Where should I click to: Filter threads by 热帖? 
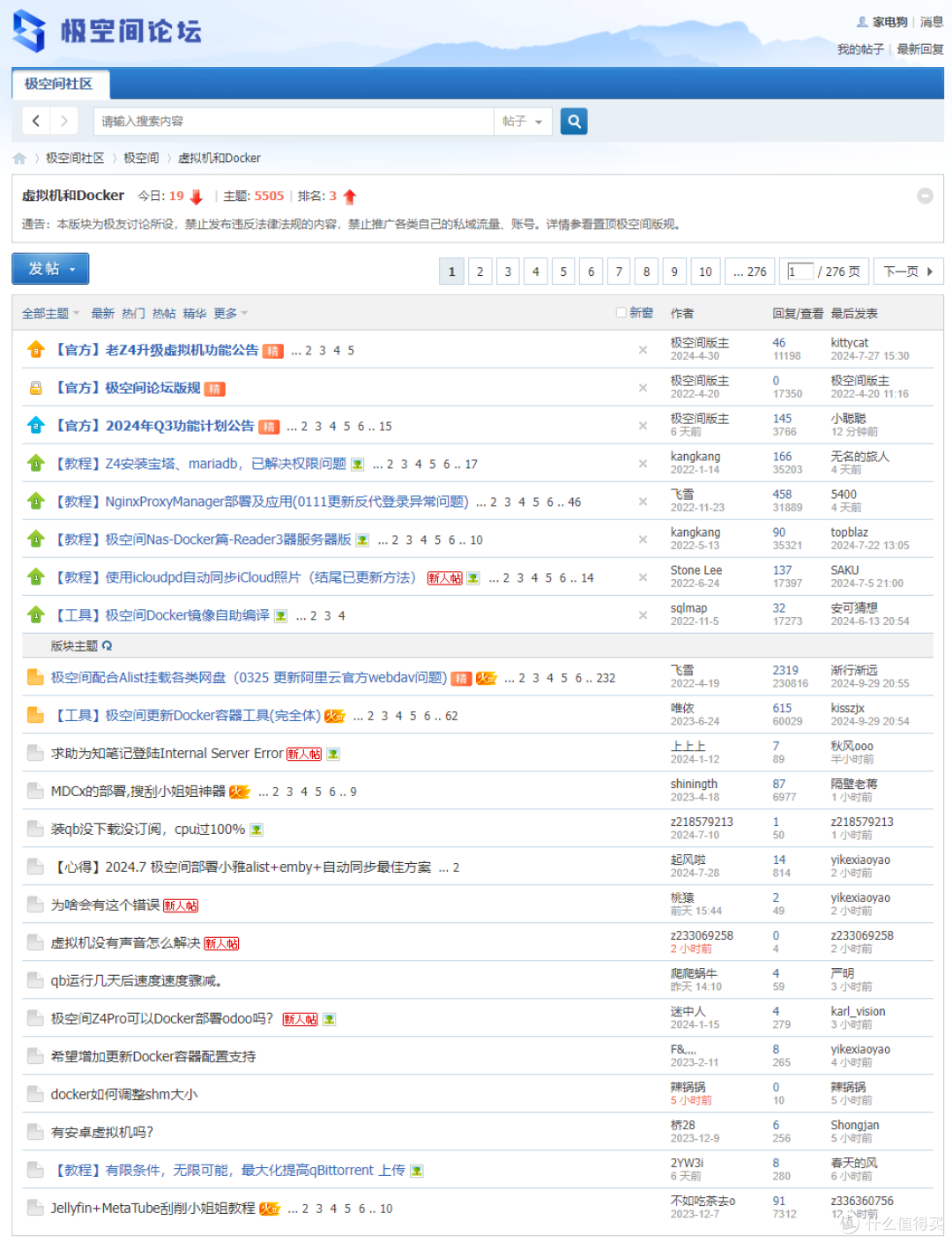(164, 313)
